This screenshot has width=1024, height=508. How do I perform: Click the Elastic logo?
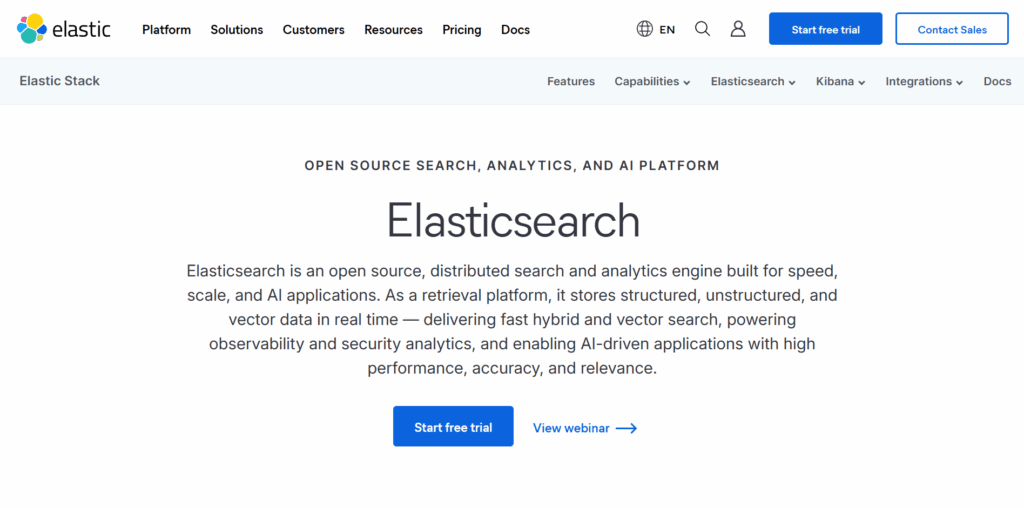tap(63, 29)
